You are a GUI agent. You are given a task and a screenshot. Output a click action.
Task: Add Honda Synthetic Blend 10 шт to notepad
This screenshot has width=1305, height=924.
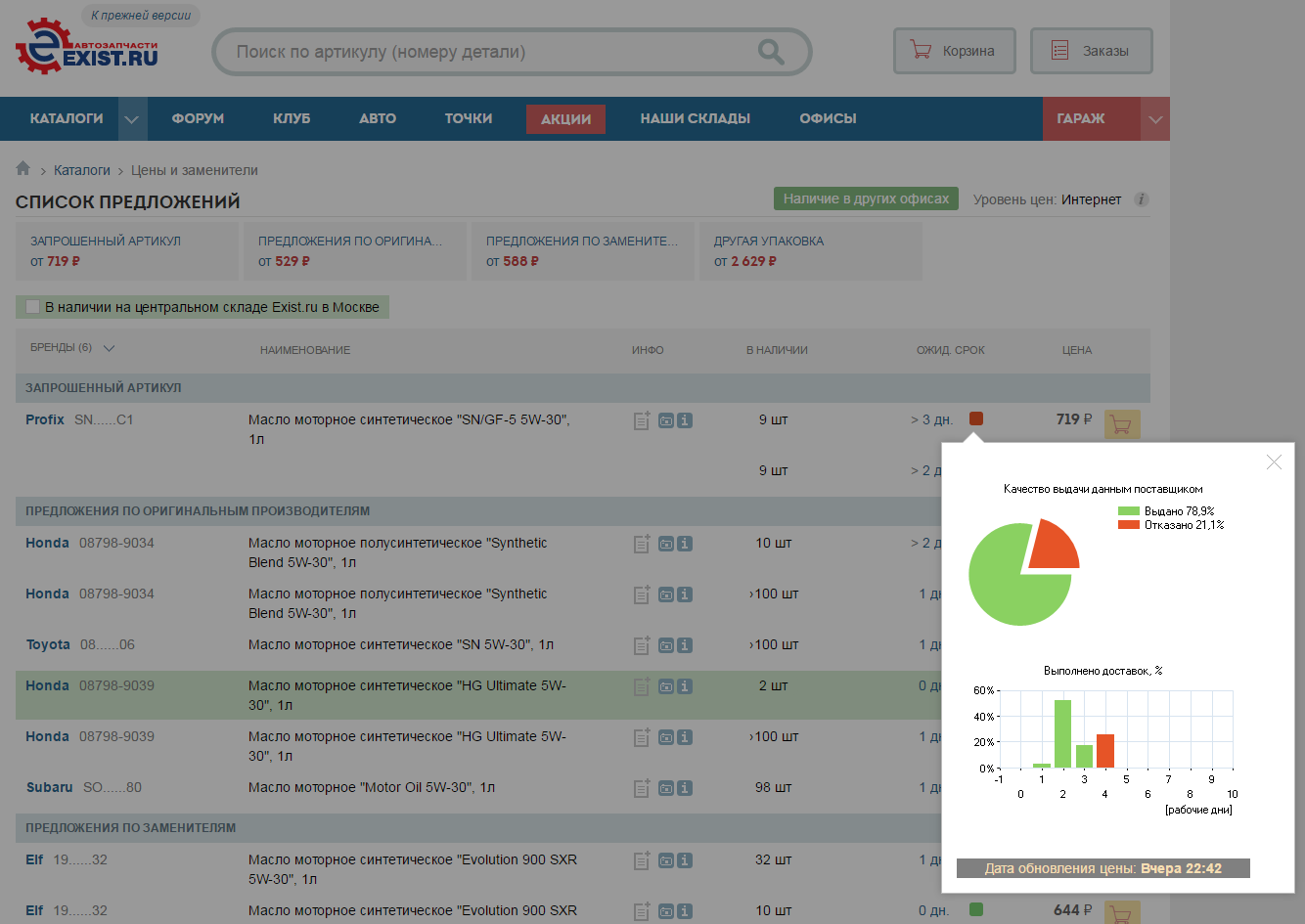point(642,544)
